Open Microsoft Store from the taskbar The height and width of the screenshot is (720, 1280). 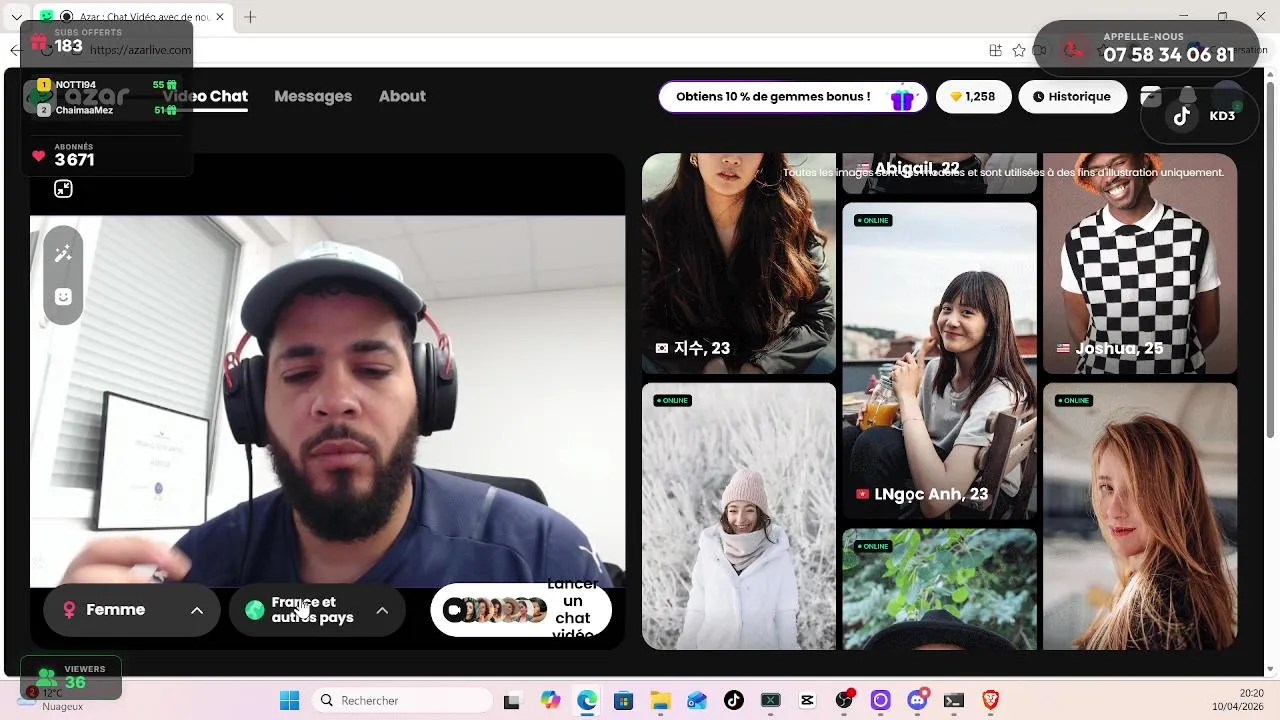tap(624, 701)
